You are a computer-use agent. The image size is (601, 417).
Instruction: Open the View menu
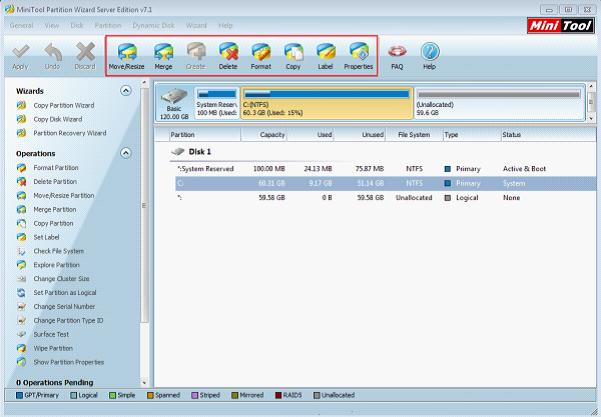(52, 26)
